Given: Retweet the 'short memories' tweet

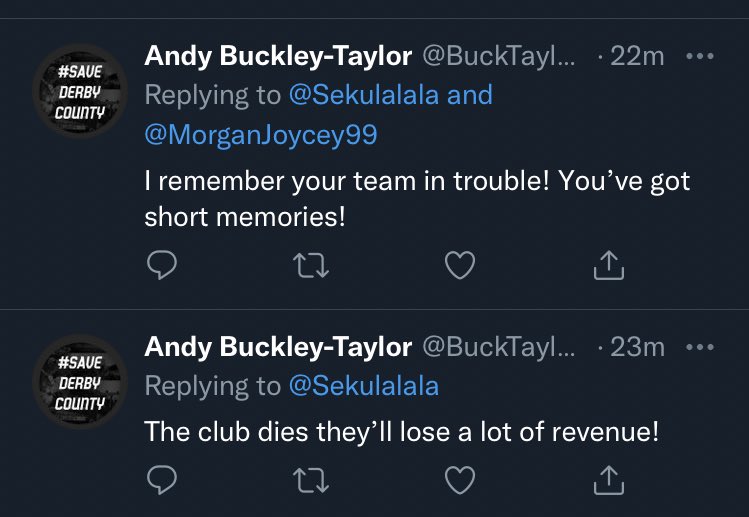Looking at the screenshot, I should click(x=311, y=265).
